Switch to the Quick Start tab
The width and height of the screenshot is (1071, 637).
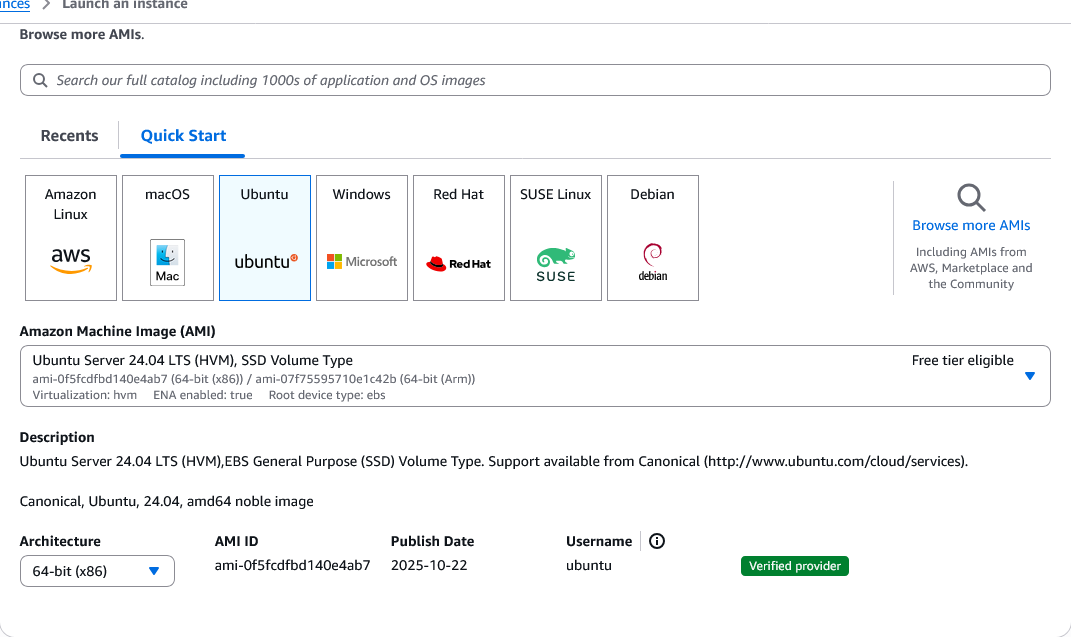pos(183,136)
